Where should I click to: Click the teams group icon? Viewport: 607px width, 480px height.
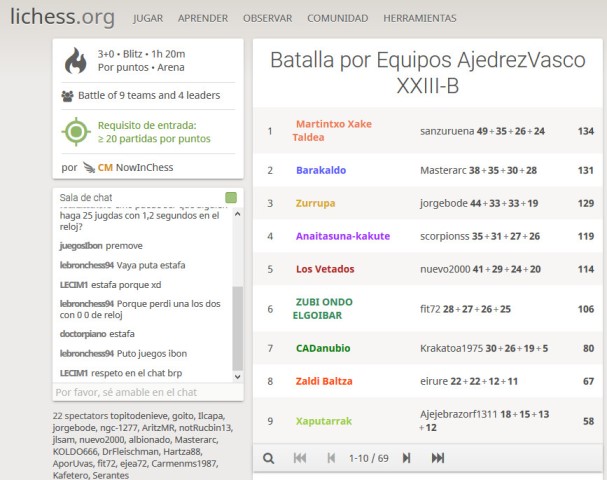[x=67, y=96]
